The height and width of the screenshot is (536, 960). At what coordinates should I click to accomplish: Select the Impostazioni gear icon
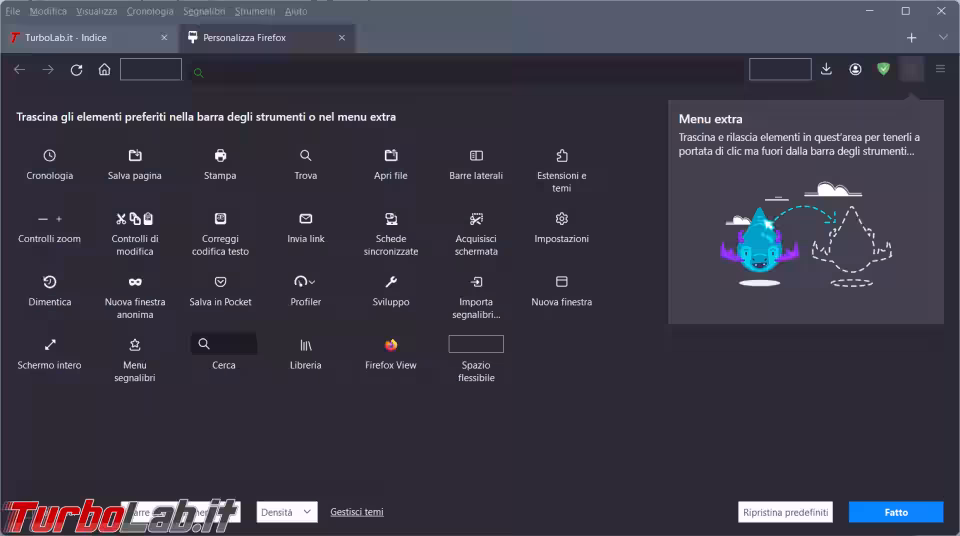pyautogui.click(x=561, y=219)
